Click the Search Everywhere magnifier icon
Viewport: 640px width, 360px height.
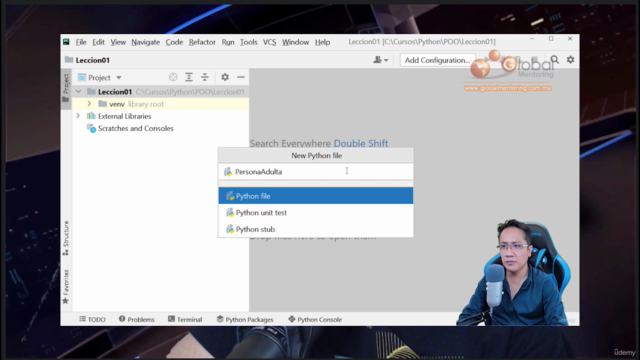click(x=554, y=60)
